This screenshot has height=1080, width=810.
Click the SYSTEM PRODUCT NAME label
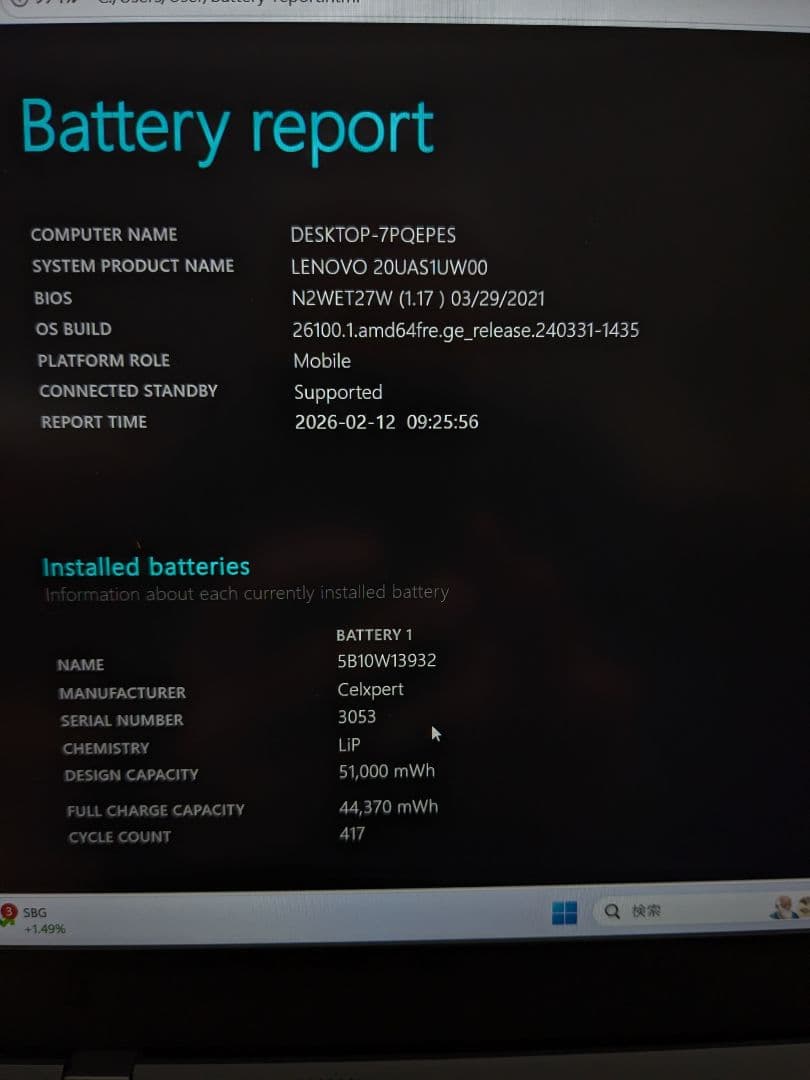[x=133, y=266]
